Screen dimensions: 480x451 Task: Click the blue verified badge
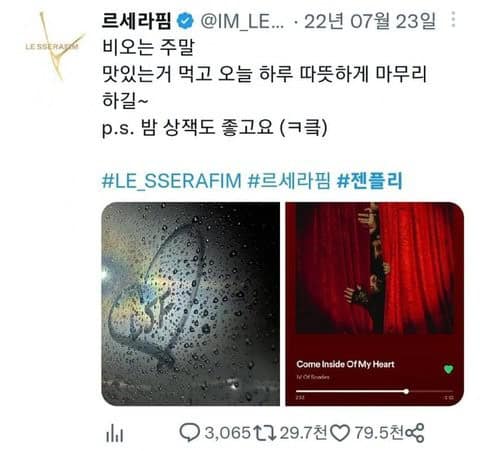coord(185,21)
